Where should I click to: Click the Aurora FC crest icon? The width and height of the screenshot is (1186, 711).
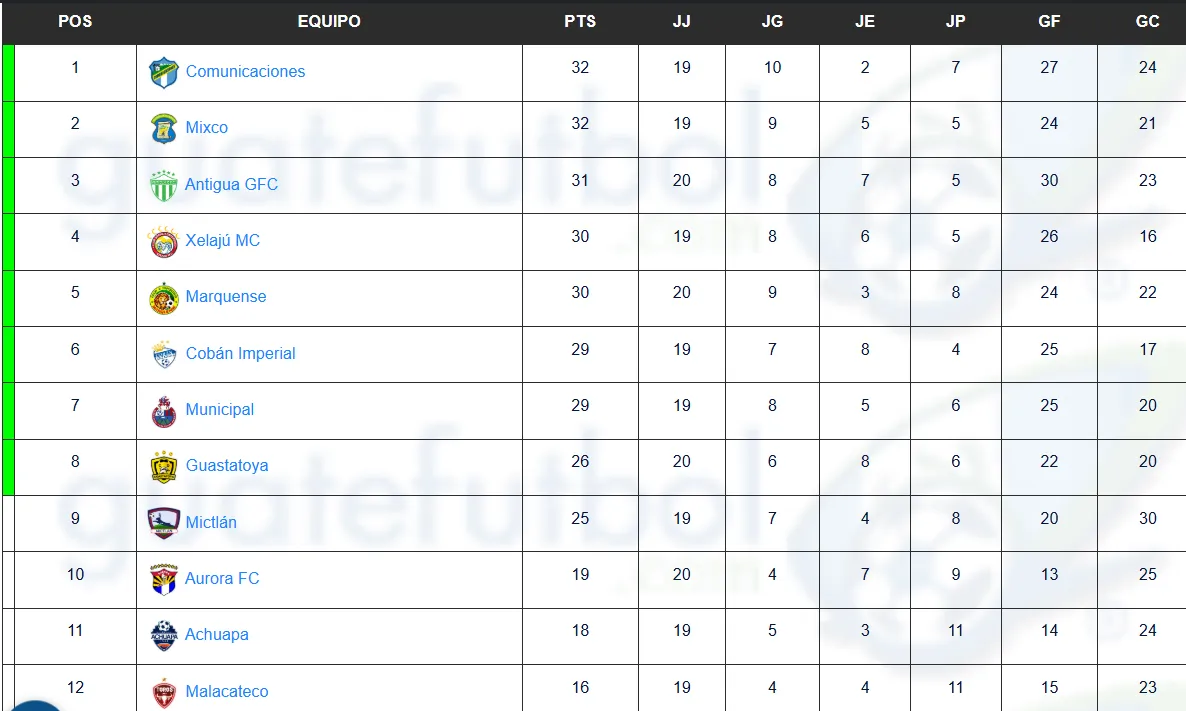click(x=163, y=579)
